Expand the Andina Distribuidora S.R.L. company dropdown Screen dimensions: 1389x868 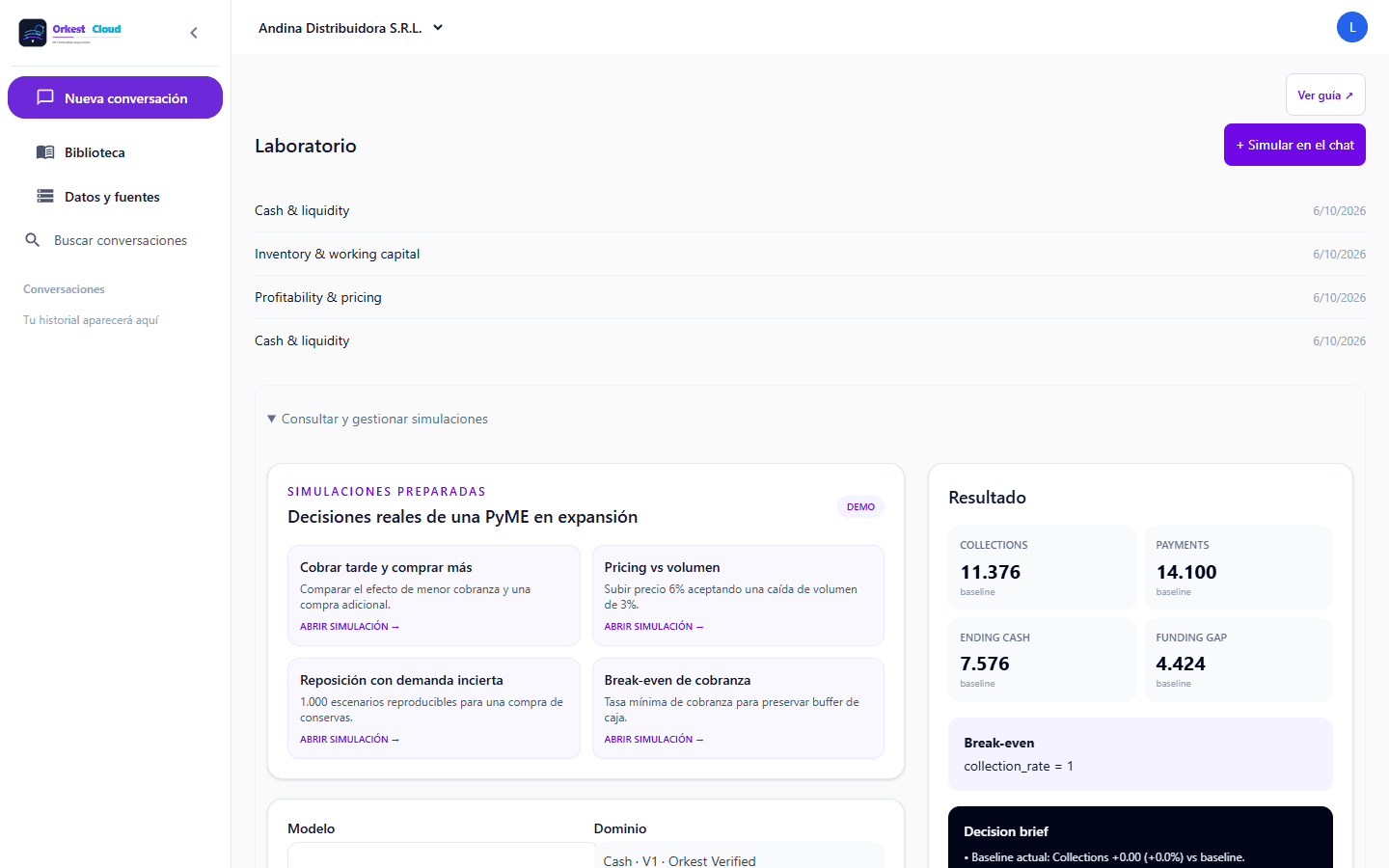coord(351,28)
